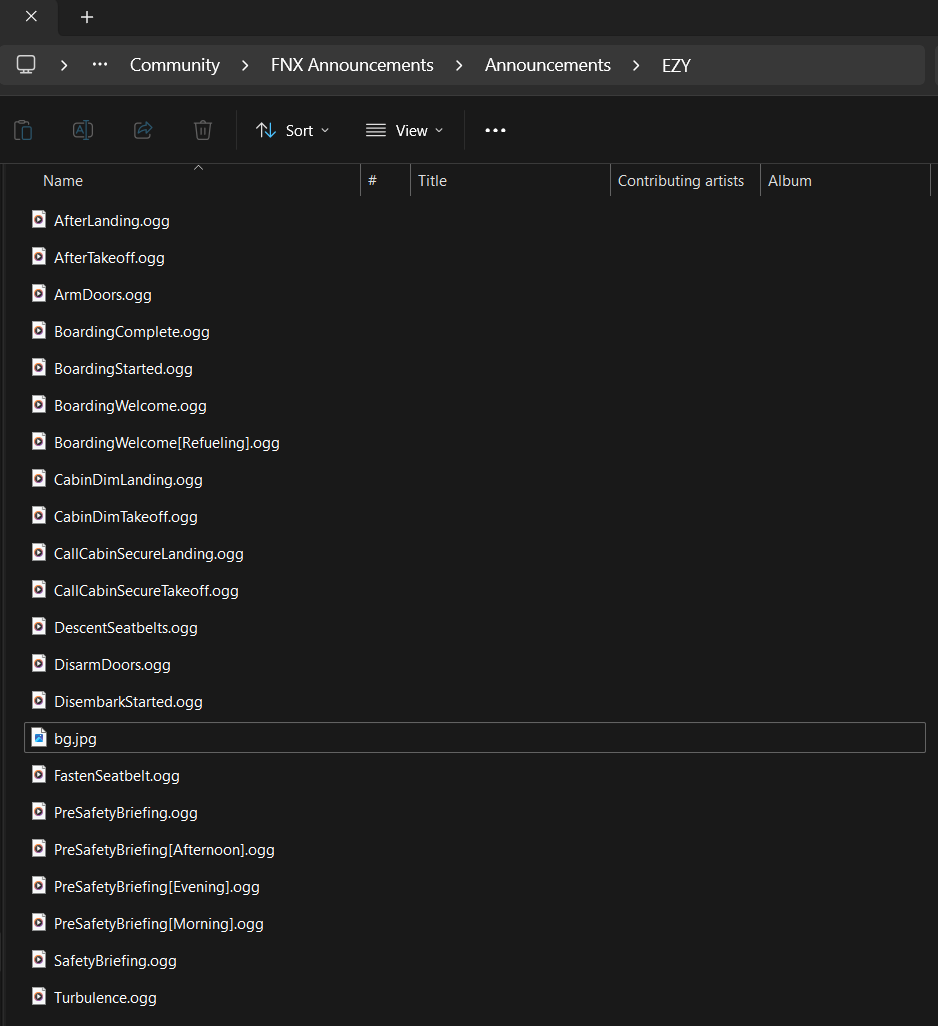This screenshot has width=938, height=1026.
Task: Navigate to Announcements breadcrumb folder
Action: click(547, 65)
